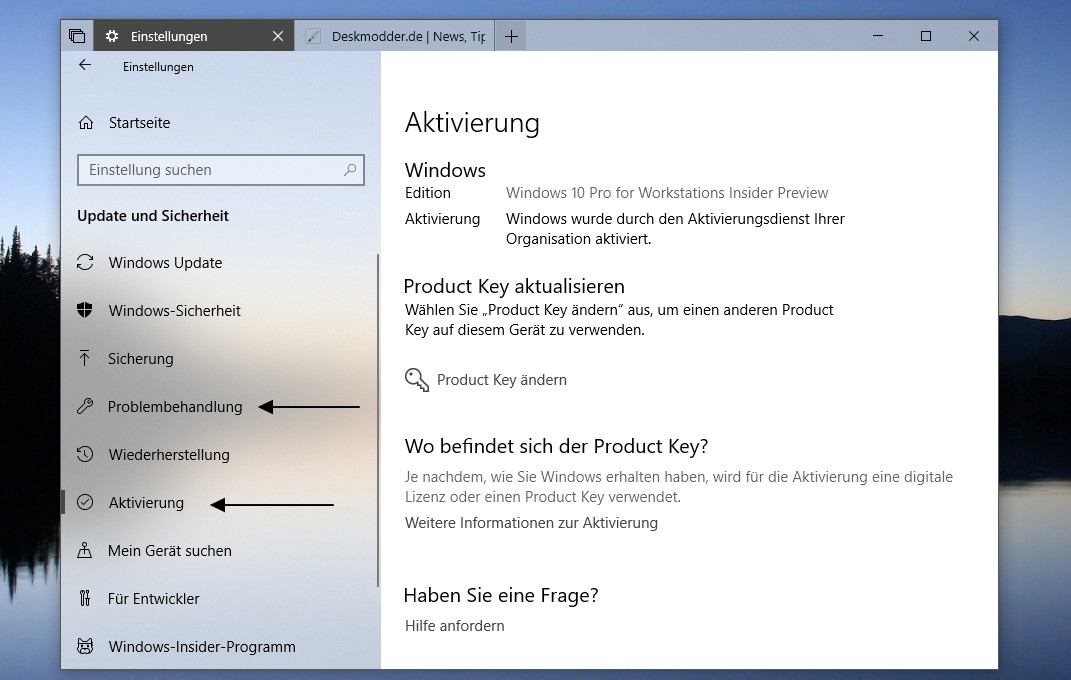Open Problembehandlung section
The width and height of the screenshot is (1071, 680).
175,407
